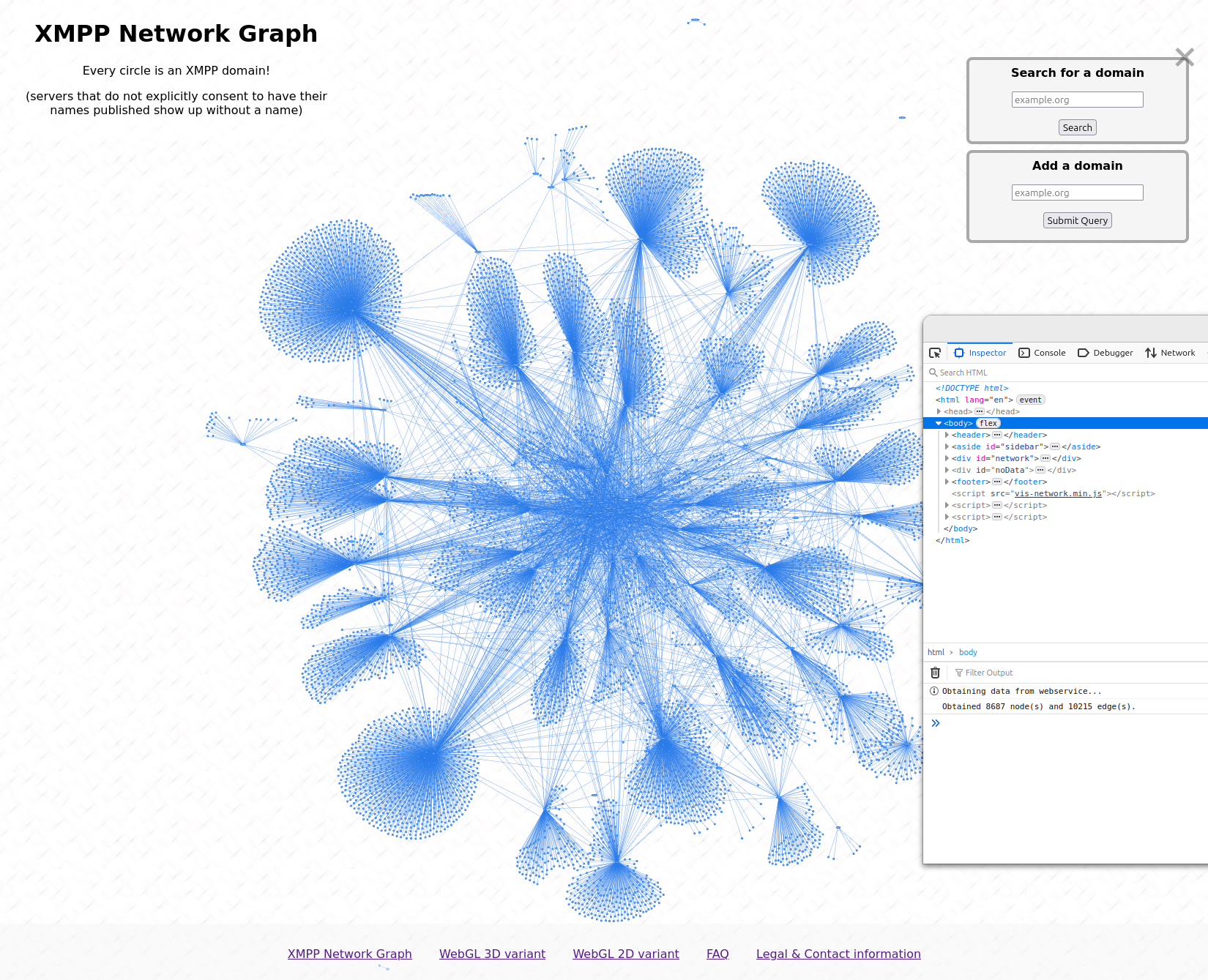Activate the element picker tool in DevTools
The width and height of the screenshot is (1208, 980).
pos(935,353)
